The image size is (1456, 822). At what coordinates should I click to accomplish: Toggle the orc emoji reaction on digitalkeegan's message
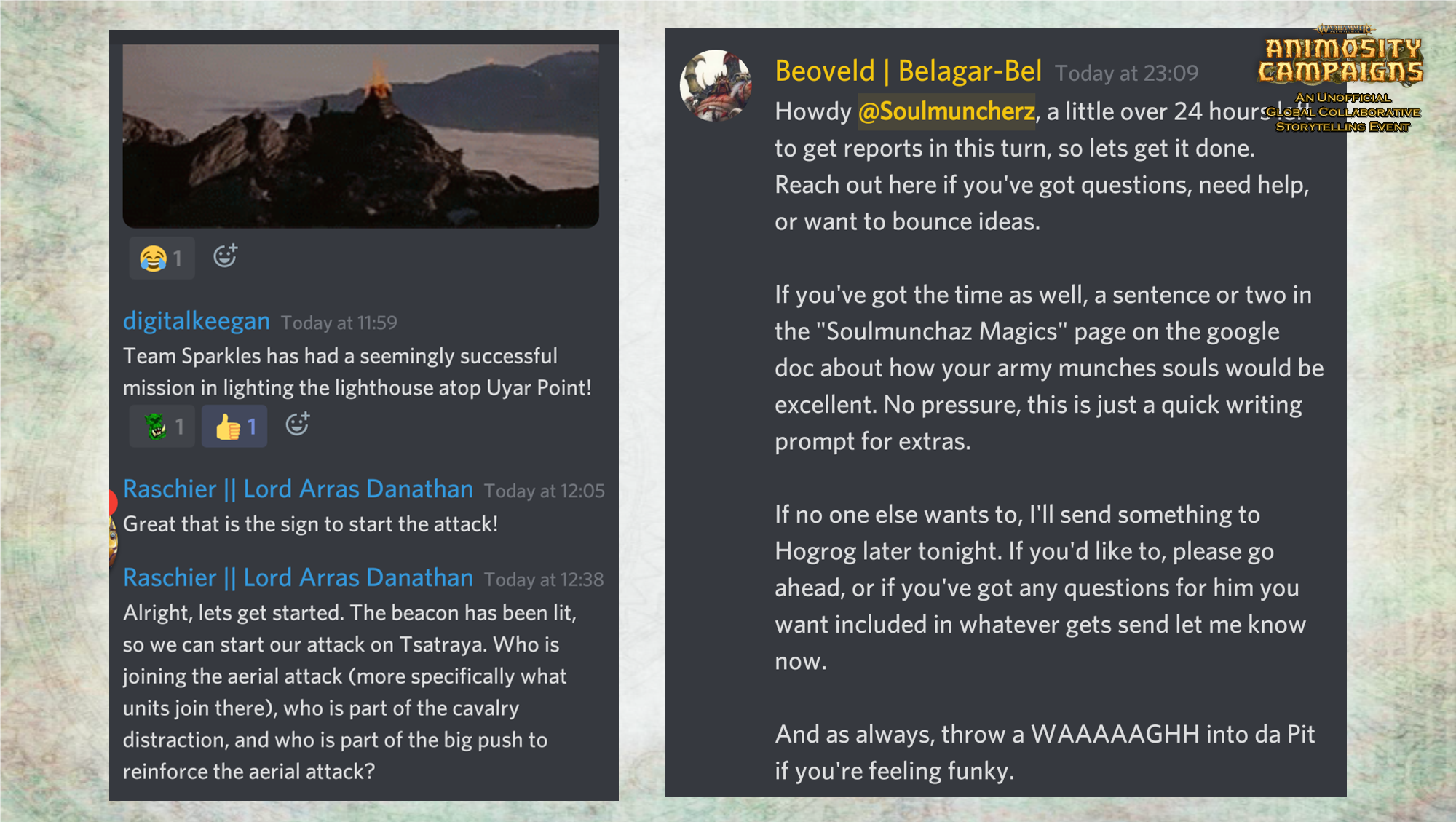point(162,427)
